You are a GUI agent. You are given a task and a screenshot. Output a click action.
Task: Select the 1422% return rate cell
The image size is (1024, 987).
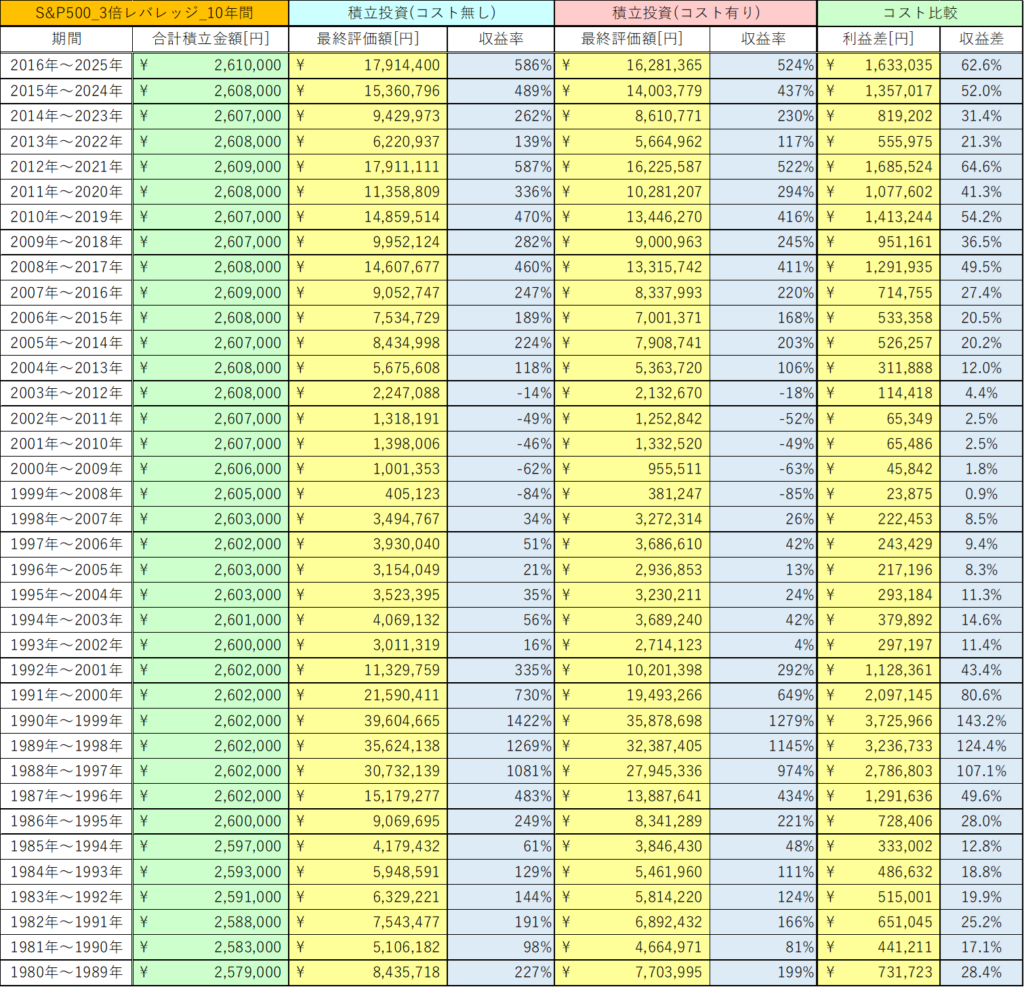coord(500,720)
